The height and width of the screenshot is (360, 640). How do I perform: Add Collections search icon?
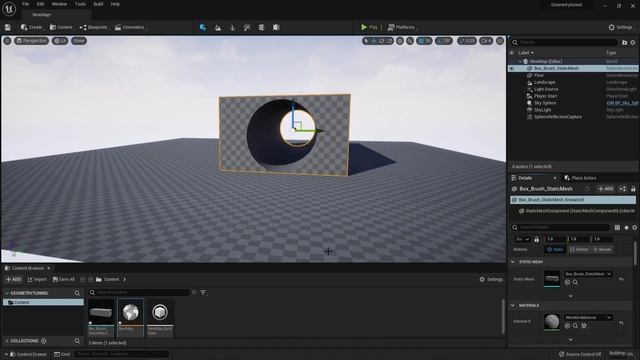[77, 341]
